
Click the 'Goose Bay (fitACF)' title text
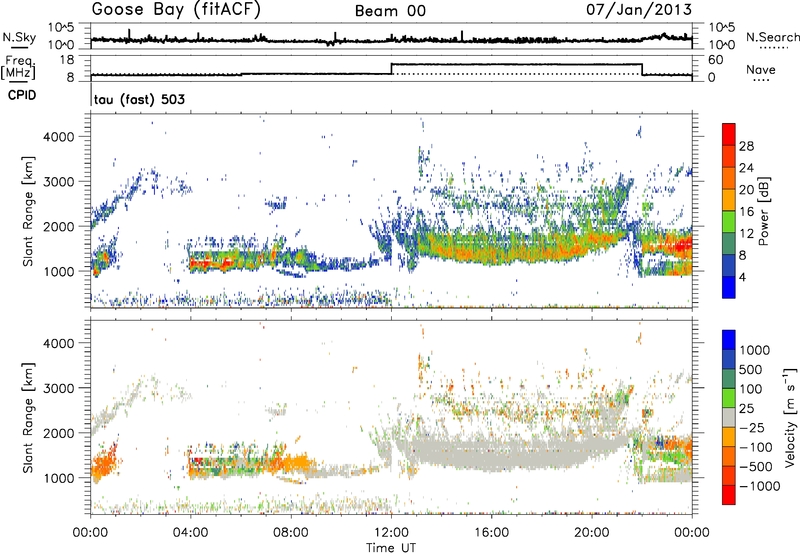coord(176,10)
